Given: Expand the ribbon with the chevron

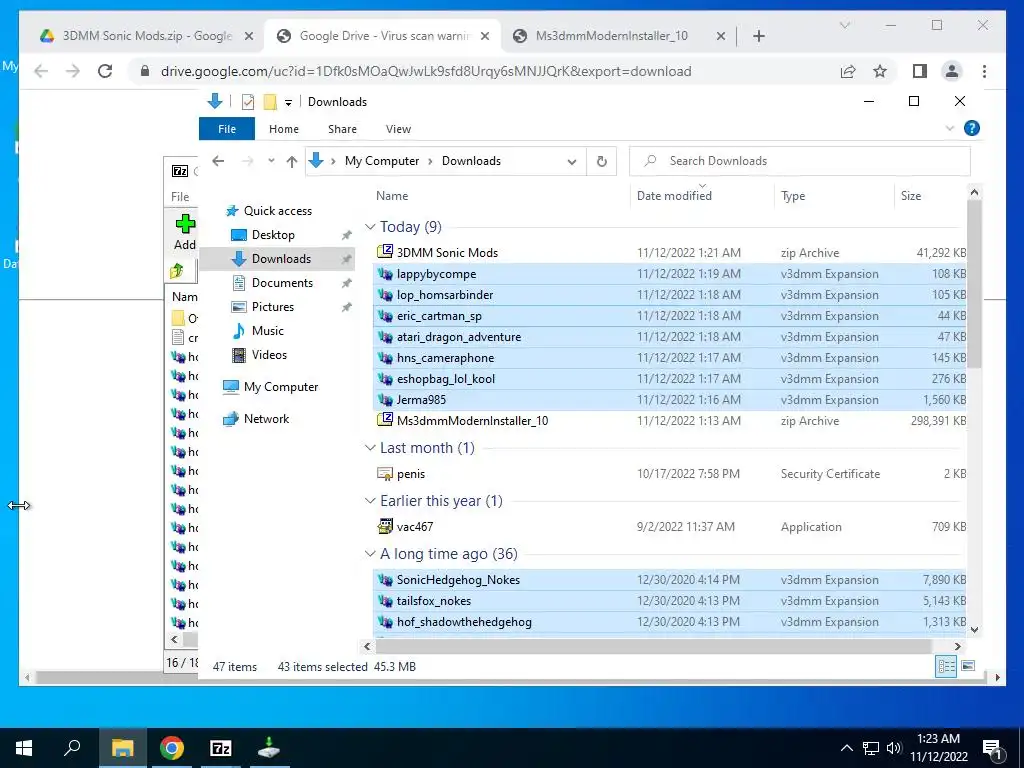Looking at the screenshot, I should click(950, 129).
